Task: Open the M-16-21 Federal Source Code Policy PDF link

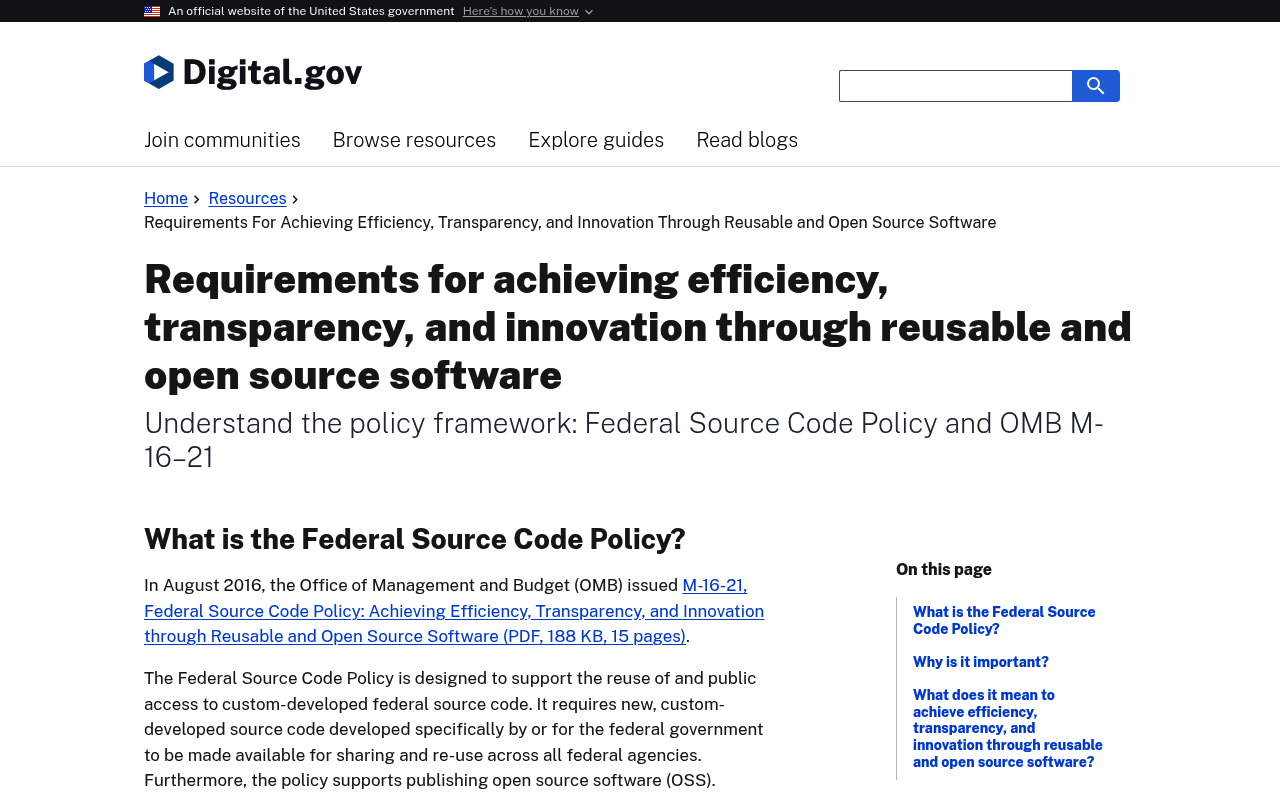Action: click(x=454, y=611)
